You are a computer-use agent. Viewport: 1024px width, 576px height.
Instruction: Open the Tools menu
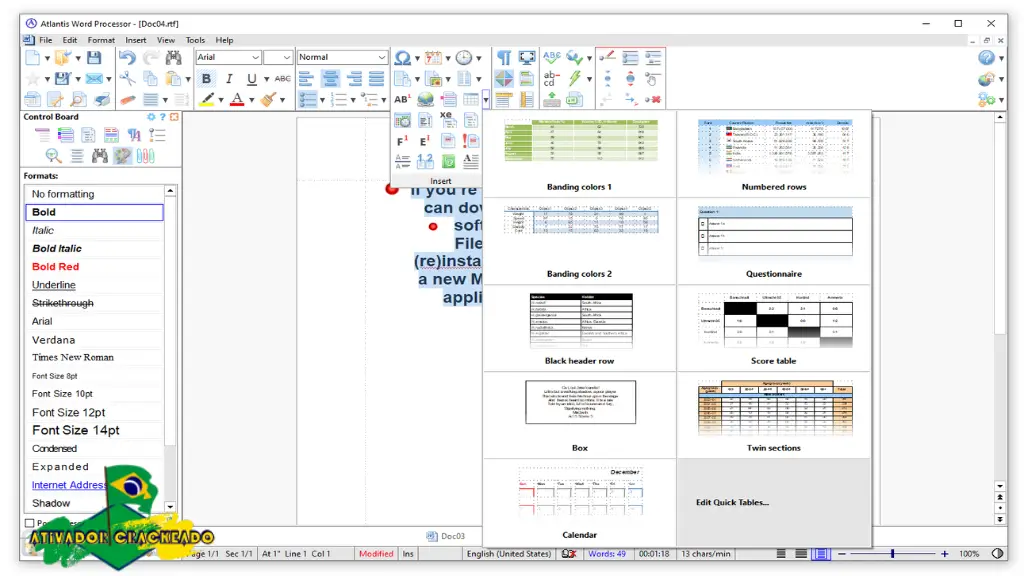click(x=195, y=40)
